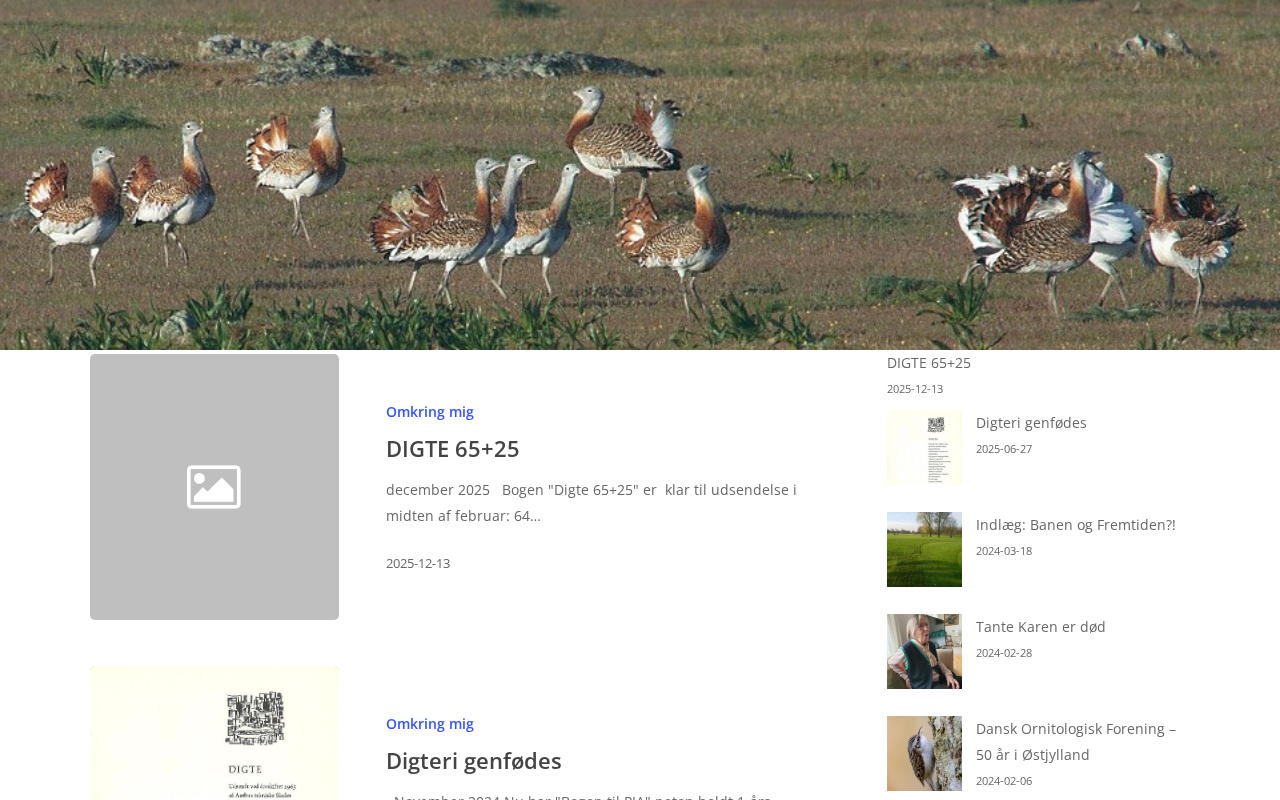1280x800 pixels.
Task: Click the date 2025-12-13 under the DIGTE 65+25 excerpt
Action: pyautogui.click(x=418, y=564)
